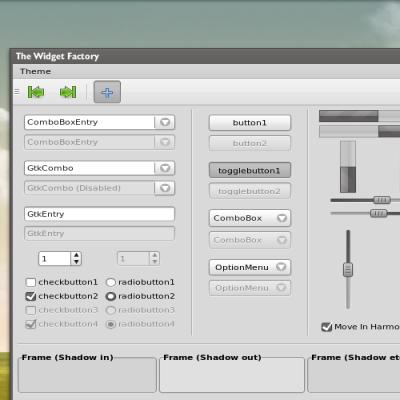
Task: Toggle the blue plus toolbar button
Action: point(107,92)
